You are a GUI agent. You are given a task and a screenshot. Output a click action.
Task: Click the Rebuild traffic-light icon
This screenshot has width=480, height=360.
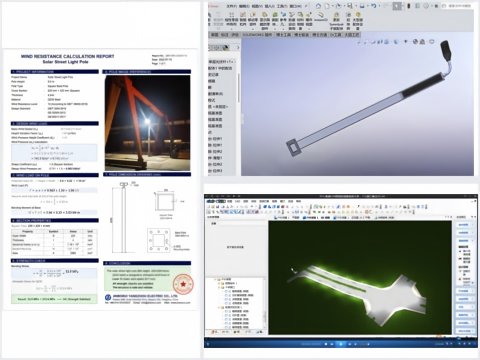pyautogui.click(x=409, y=6)
